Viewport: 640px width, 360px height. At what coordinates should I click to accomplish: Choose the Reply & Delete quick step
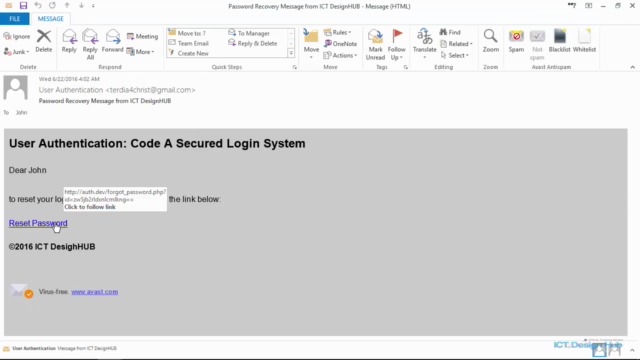point(253,43)
